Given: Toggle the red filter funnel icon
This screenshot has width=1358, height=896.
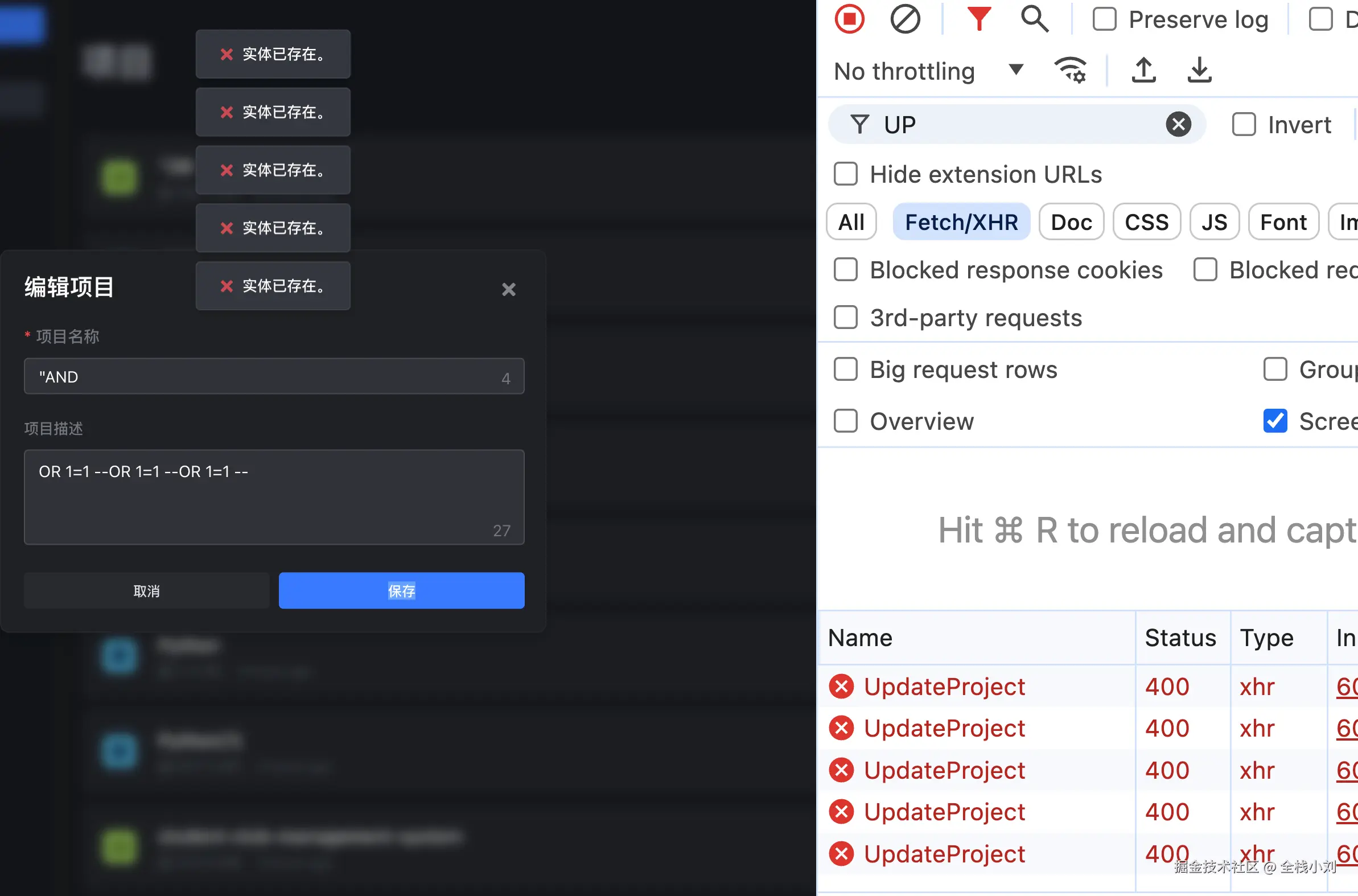Looking at the screenshot, I should point(978,19).
